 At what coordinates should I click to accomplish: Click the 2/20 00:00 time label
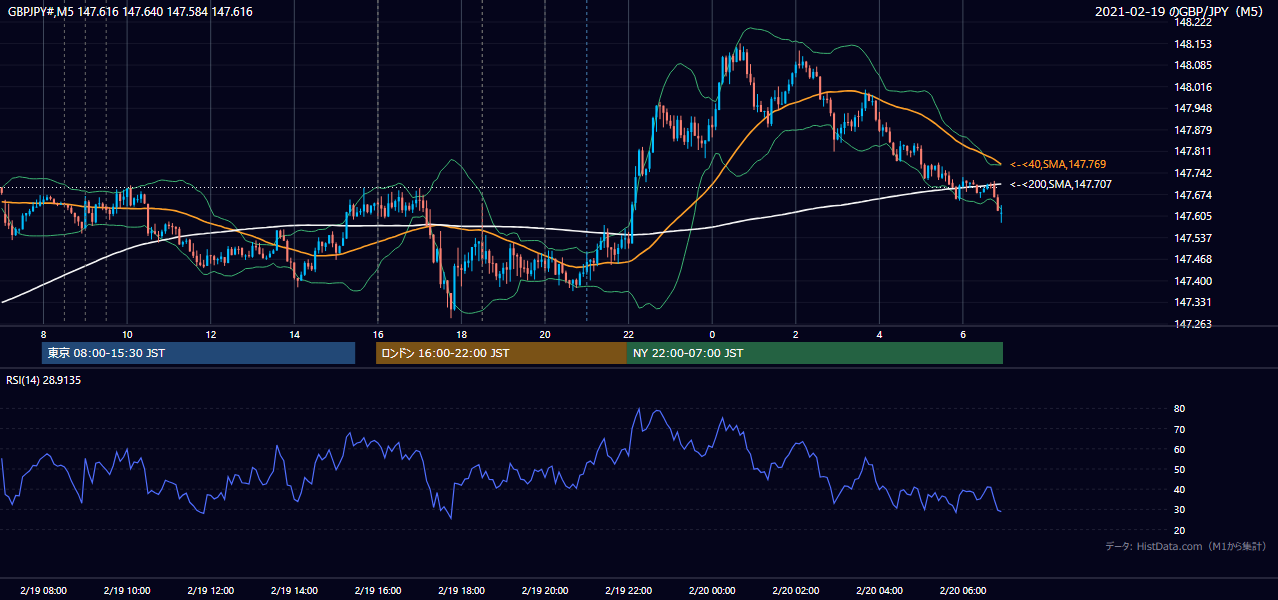[711, 591]
